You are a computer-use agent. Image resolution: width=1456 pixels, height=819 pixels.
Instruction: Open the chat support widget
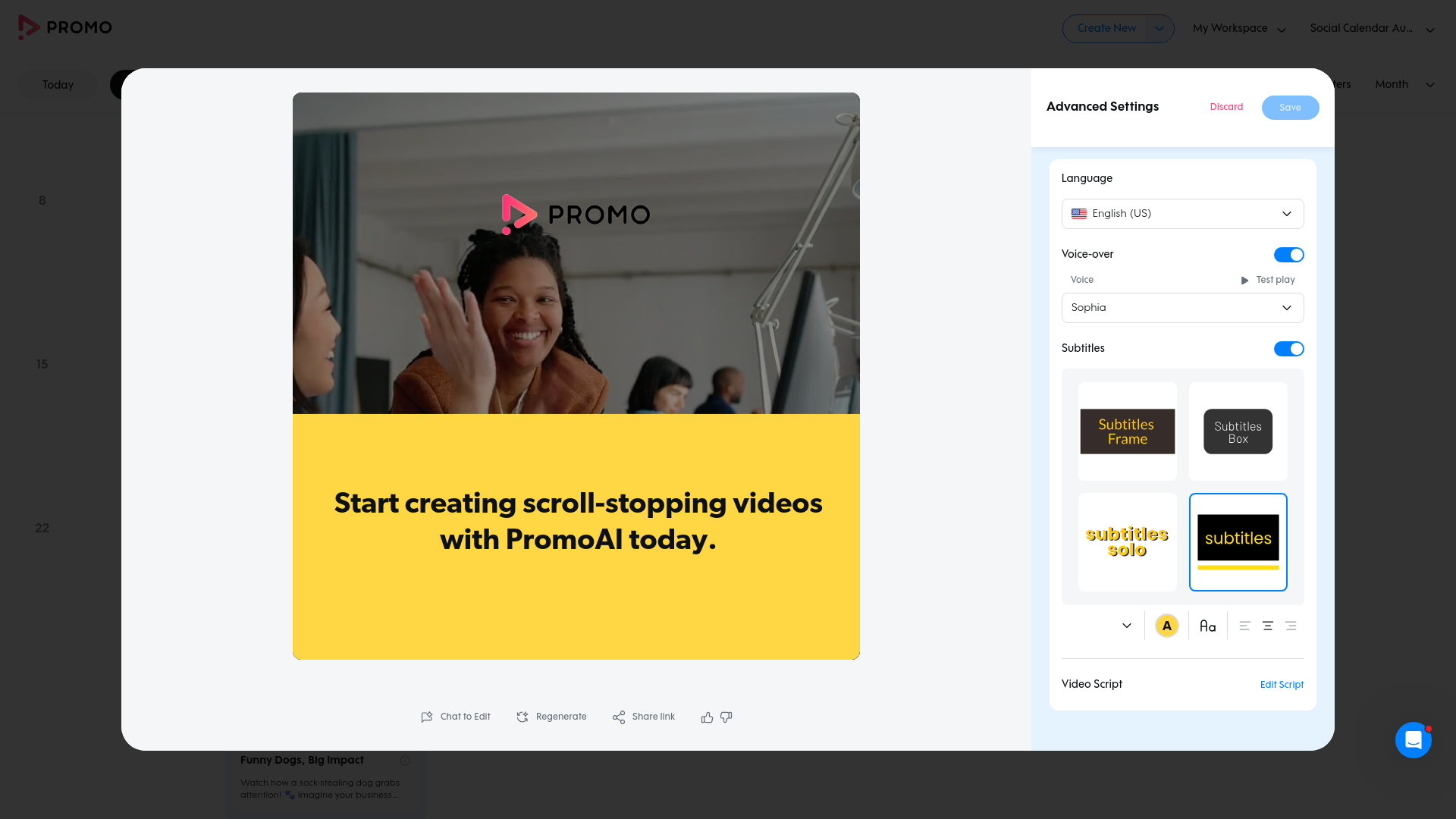pyautogui.click(x=1414, y=739)
